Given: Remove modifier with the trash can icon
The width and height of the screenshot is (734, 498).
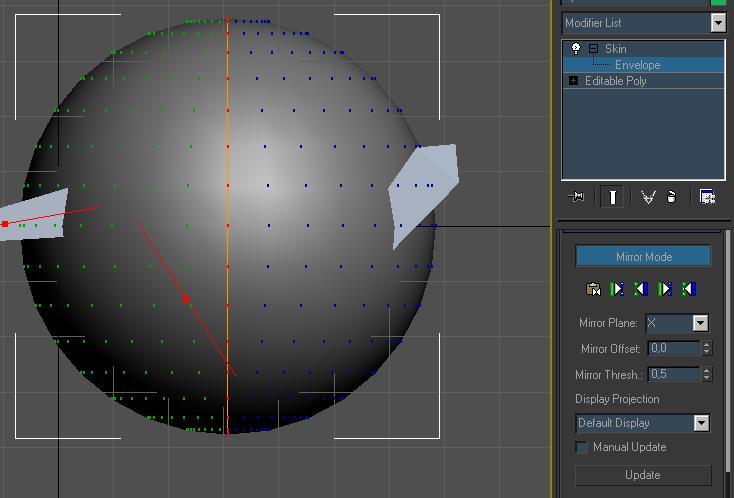Looking at the screenshot, I should click(671, 197).
